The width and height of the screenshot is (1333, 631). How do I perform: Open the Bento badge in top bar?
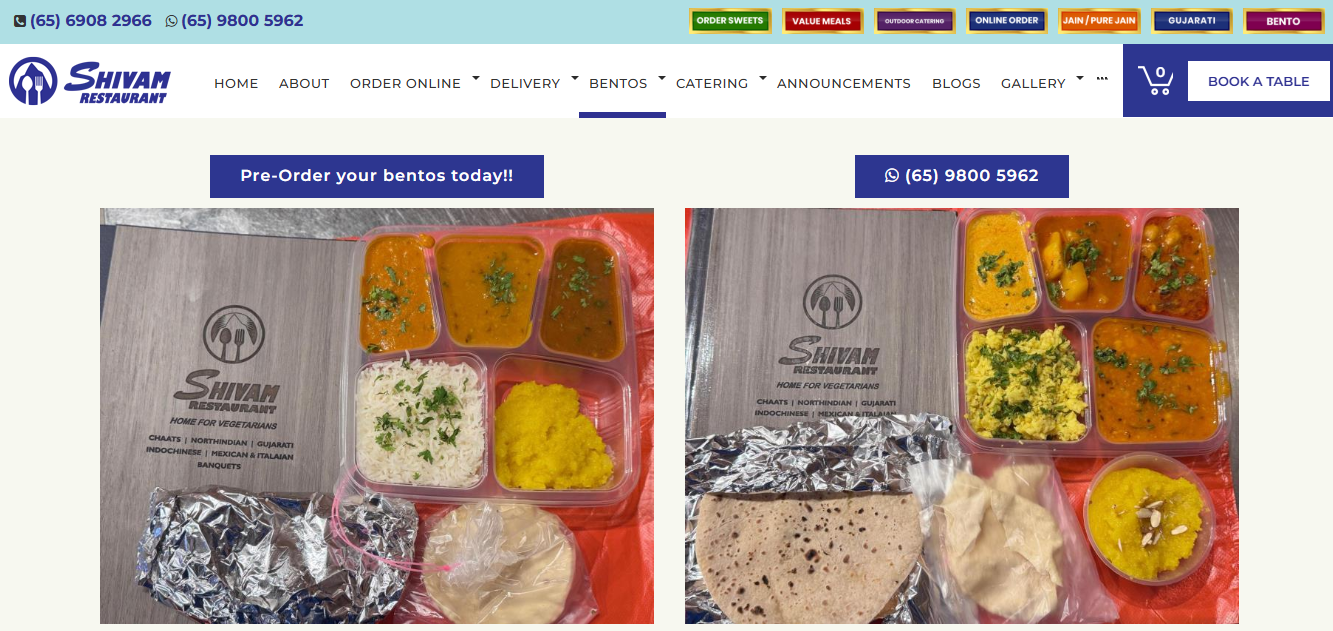(x=1284, y=21)
